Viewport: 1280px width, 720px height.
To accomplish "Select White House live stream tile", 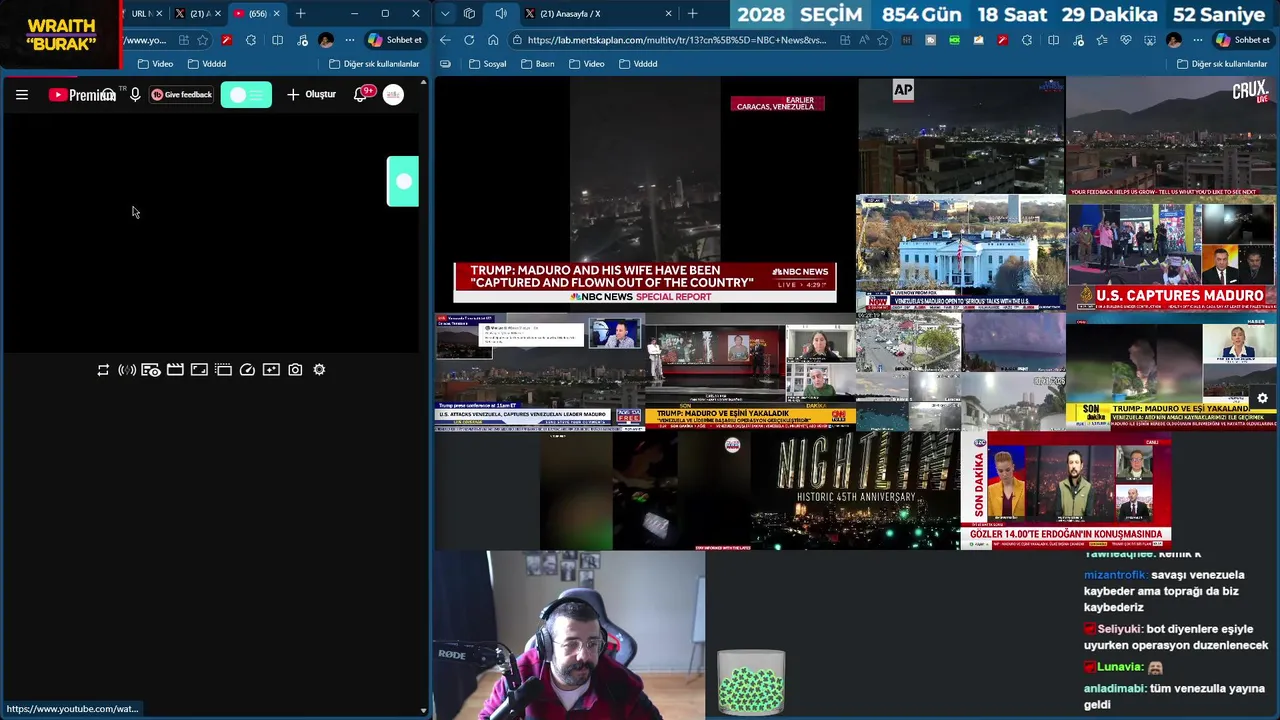I will tap(961, 252).
